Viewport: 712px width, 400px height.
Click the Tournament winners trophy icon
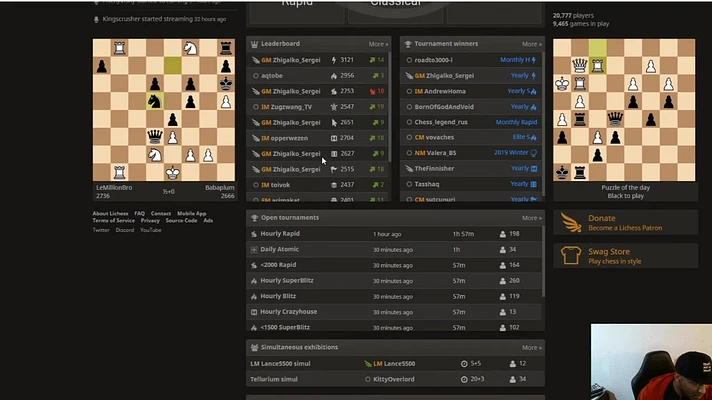(408, 44)
